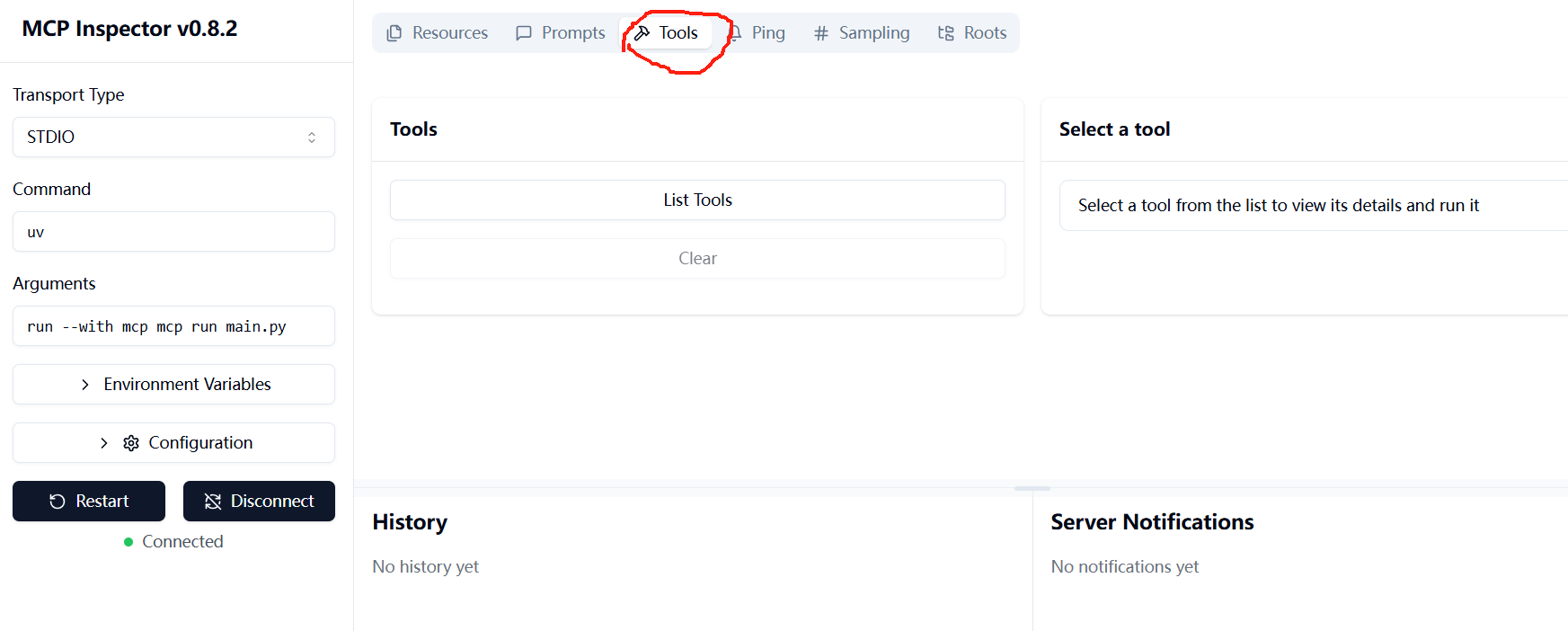Click the Clear button in Tools panel
Screen dimensions: 1568x631
coord(697,259)
